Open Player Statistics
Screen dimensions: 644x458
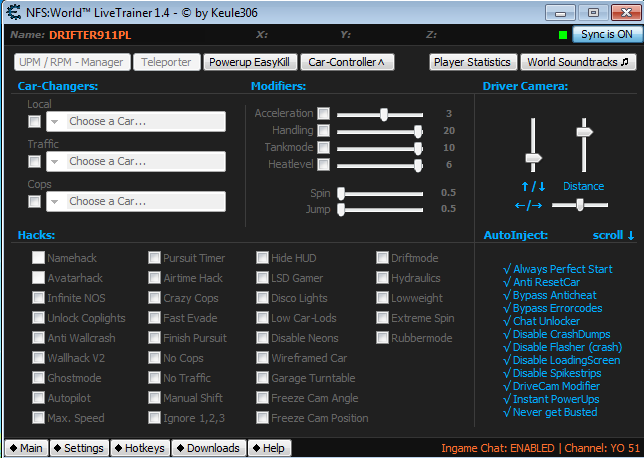(x=473, y=62)
